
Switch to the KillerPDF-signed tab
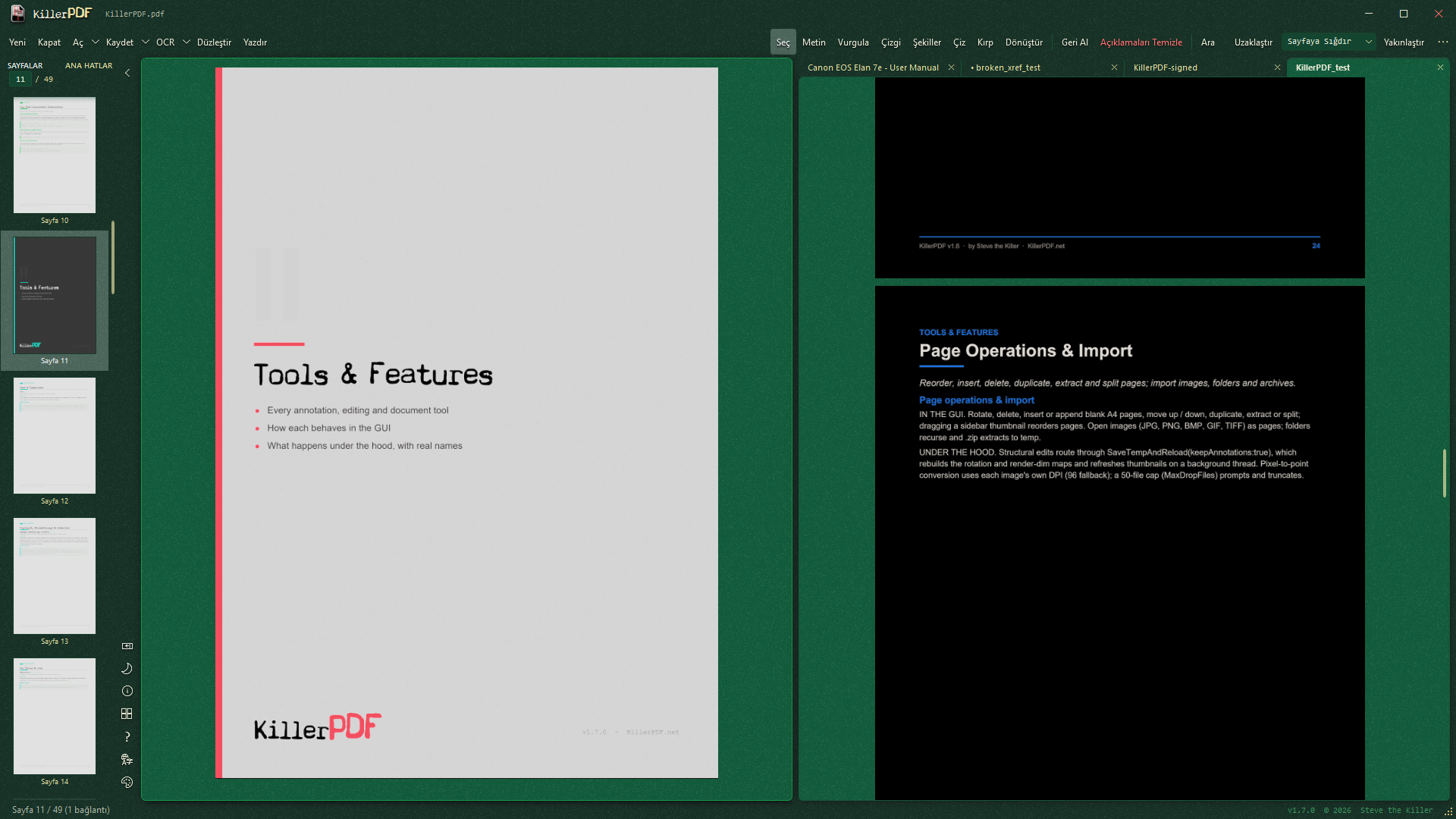click(x=1166, y=67)
